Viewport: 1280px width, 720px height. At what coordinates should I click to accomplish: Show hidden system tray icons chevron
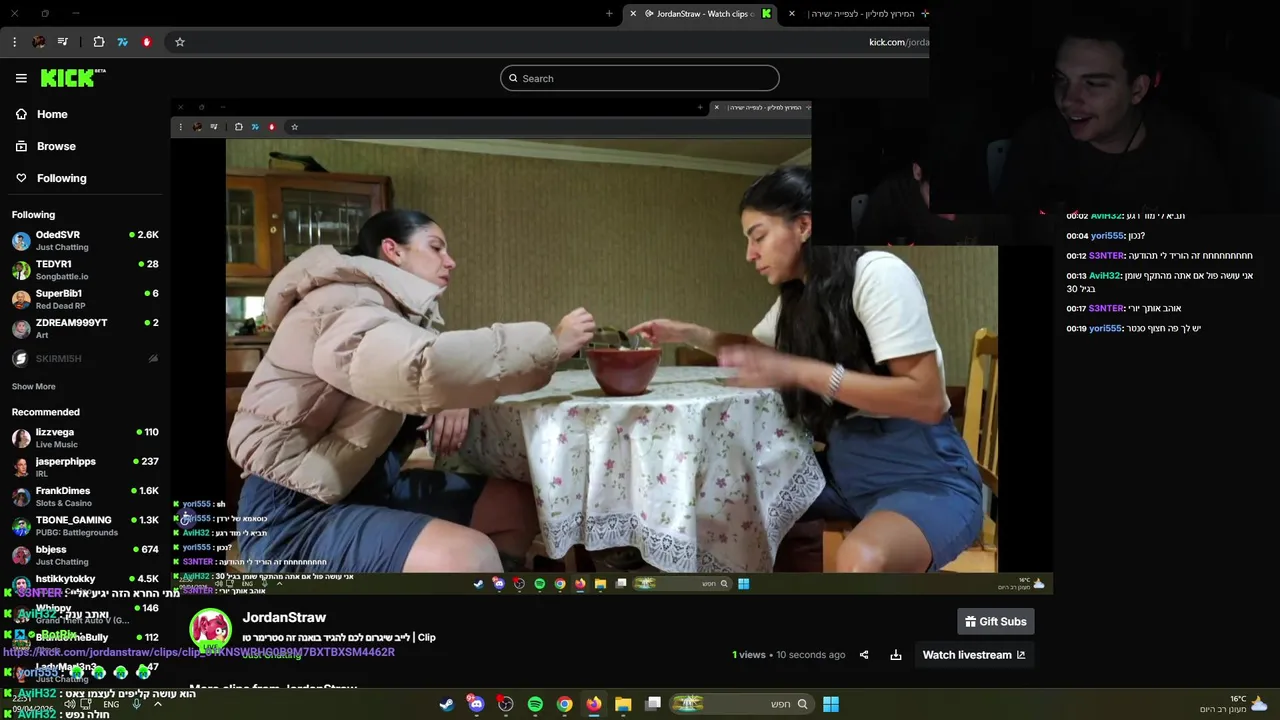coord(157,704)
